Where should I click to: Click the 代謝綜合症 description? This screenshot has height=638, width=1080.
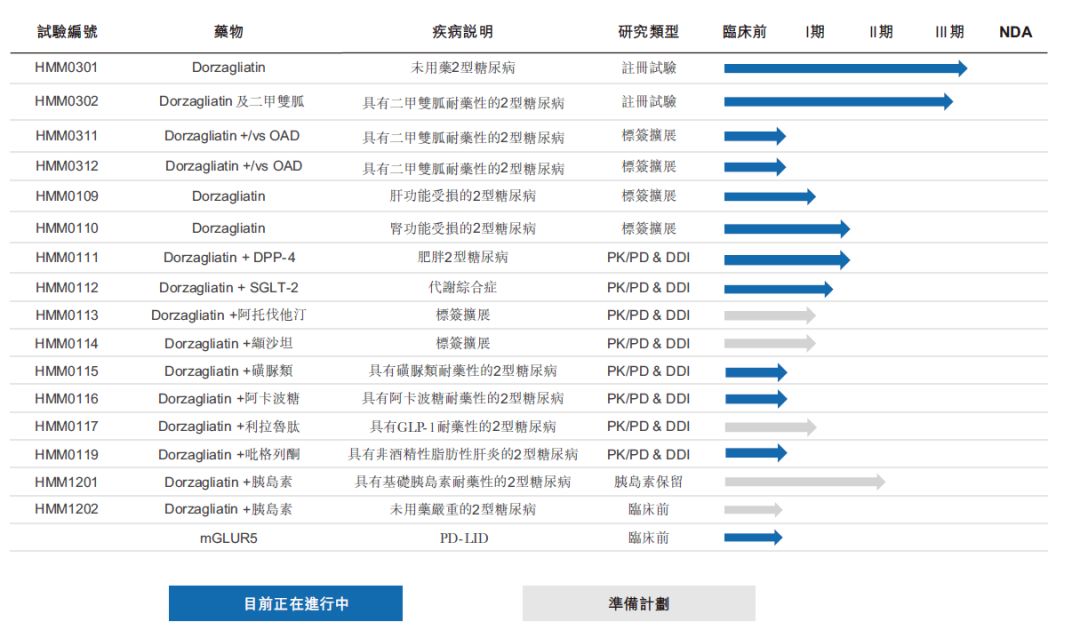pyautogui.click(x=462, y=287)
